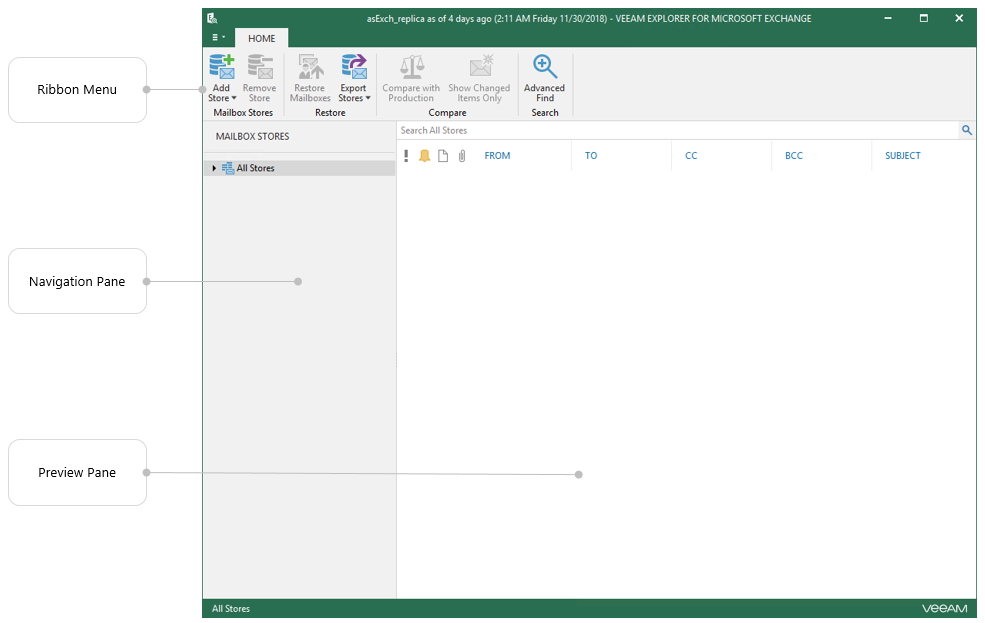Close the Veeam Explorer window
The image size is (985, 623).
959,18
